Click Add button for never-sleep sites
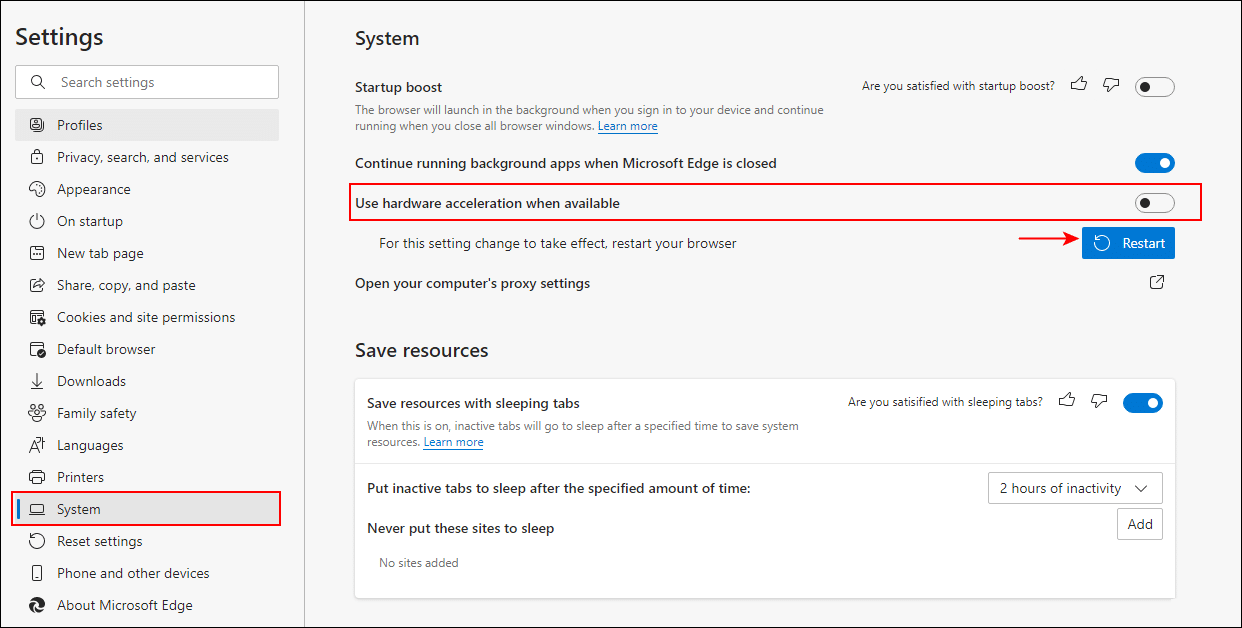 1140,524
